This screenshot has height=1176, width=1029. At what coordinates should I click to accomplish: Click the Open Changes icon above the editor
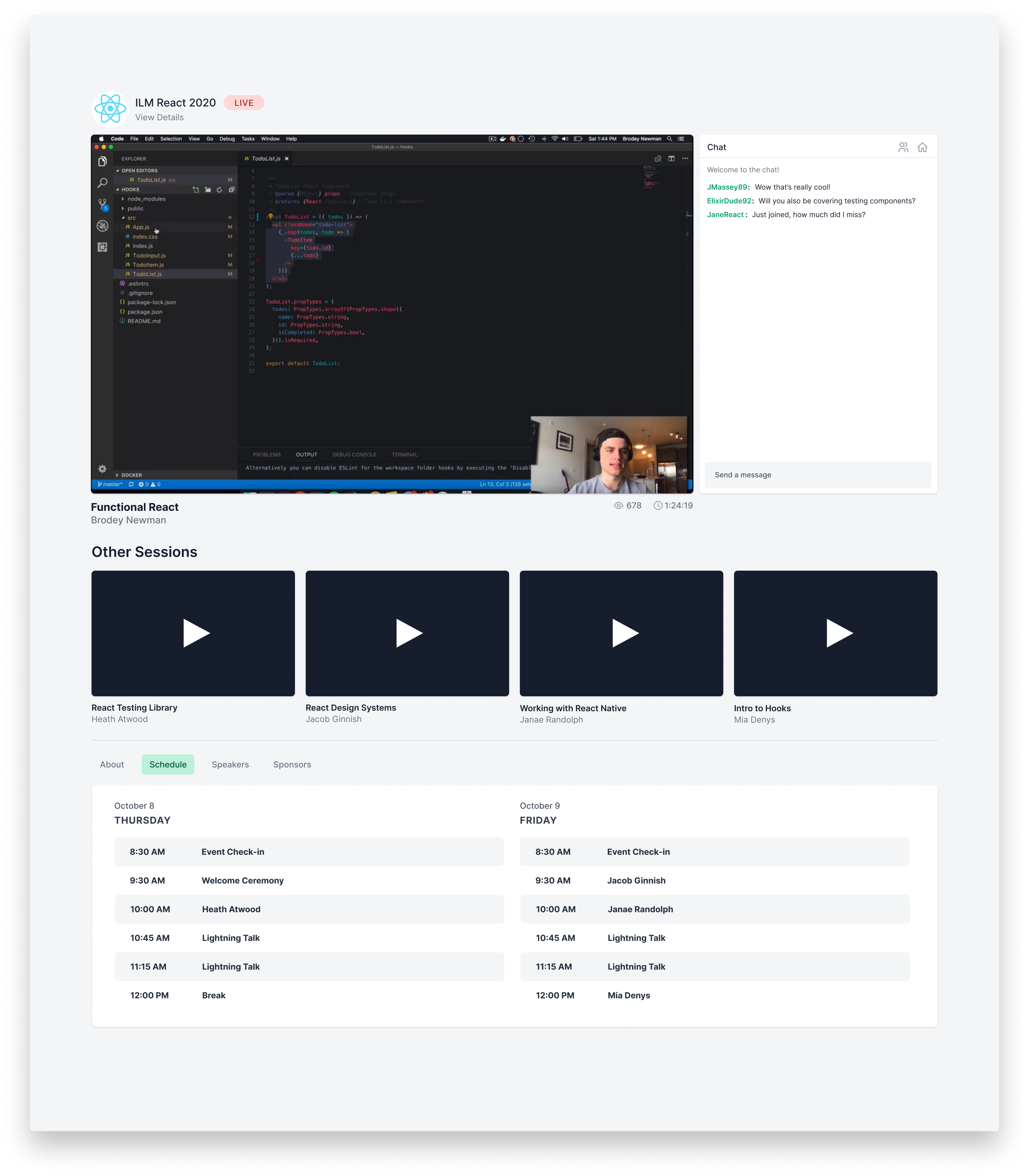[658, 159]
